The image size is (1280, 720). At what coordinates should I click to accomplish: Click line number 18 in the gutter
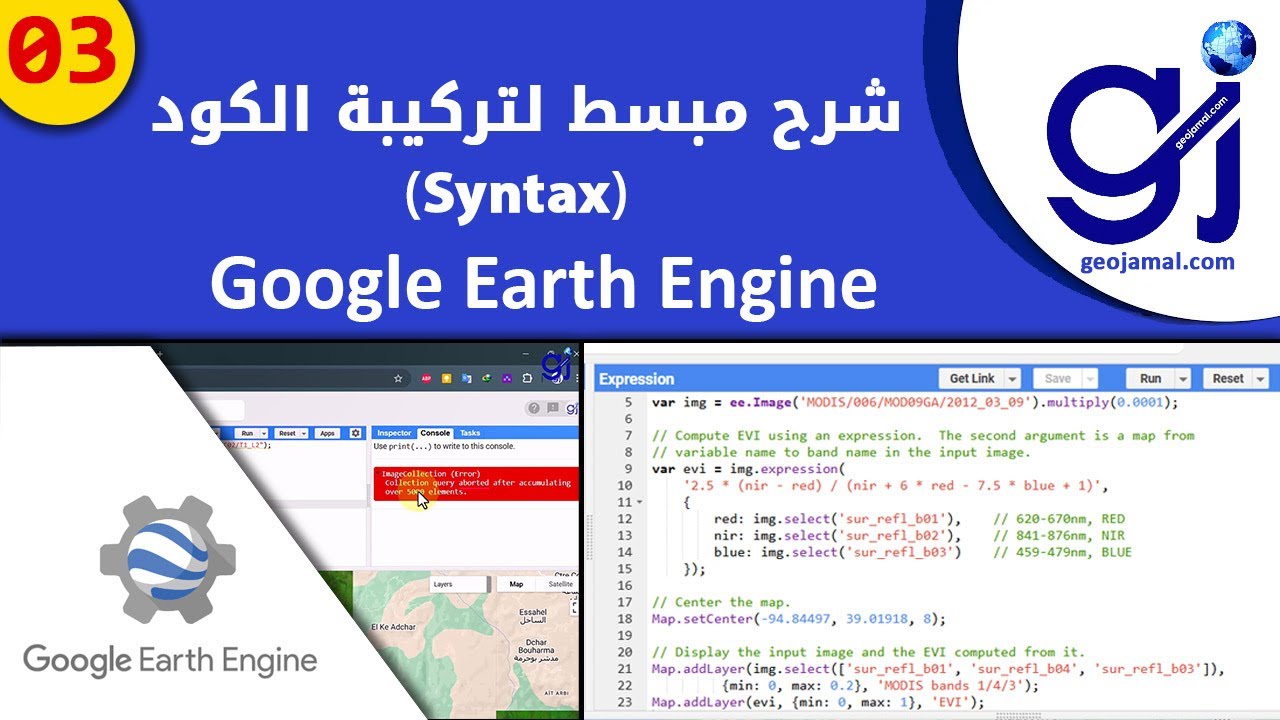[625, 619]
